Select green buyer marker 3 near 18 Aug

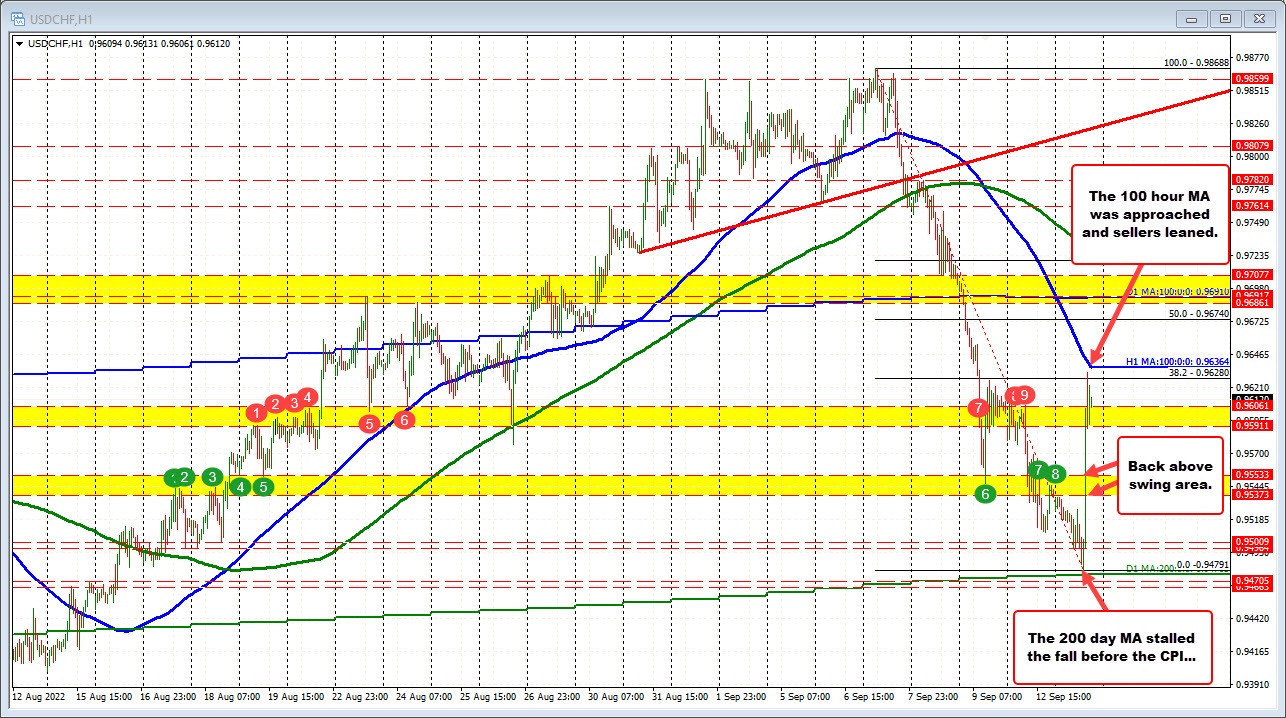(x=212, y=478)
